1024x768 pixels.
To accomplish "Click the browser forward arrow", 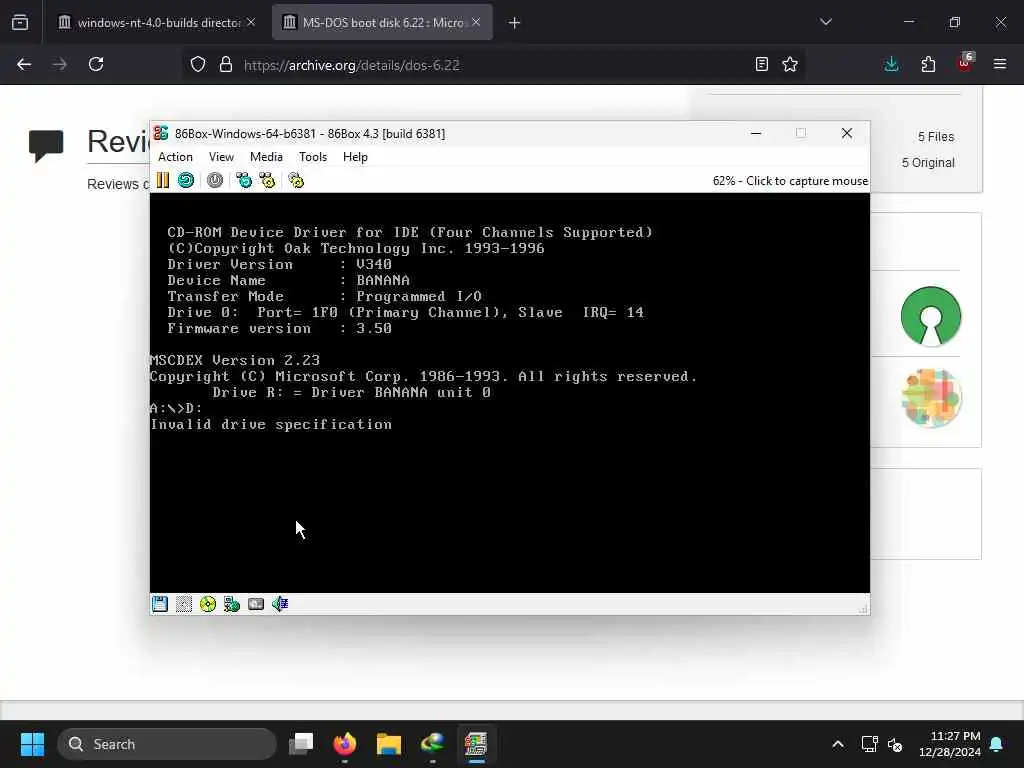I will (60, 65).
